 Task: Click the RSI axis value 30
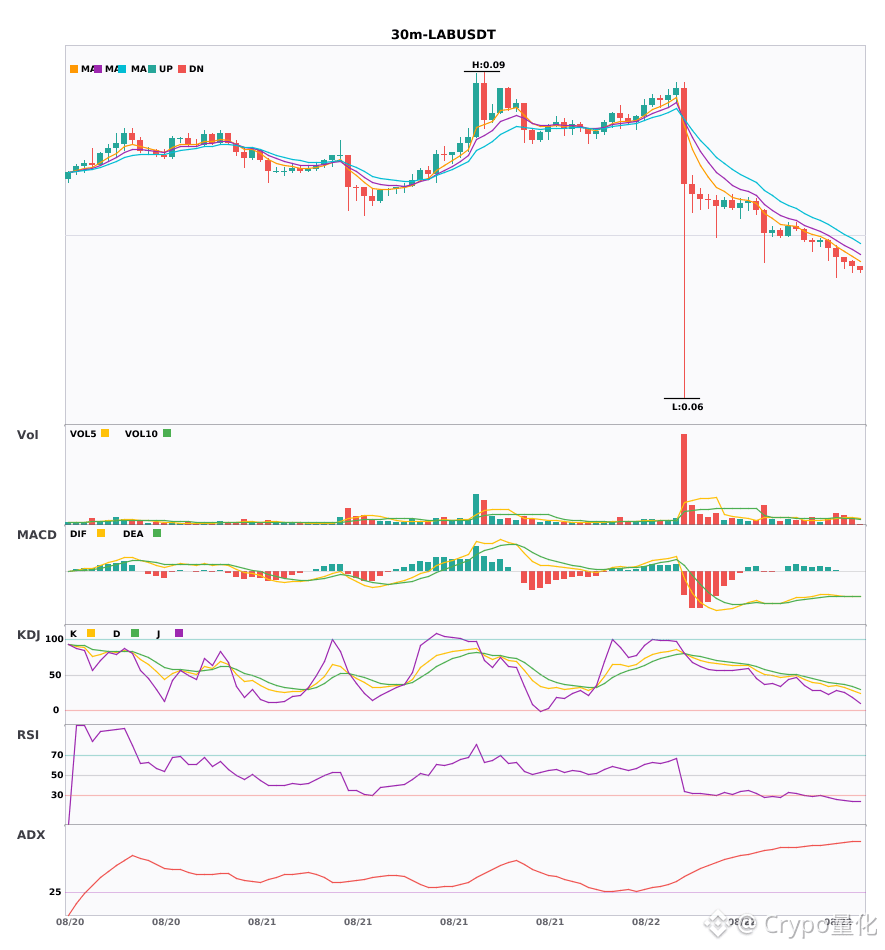click(57, 795)
